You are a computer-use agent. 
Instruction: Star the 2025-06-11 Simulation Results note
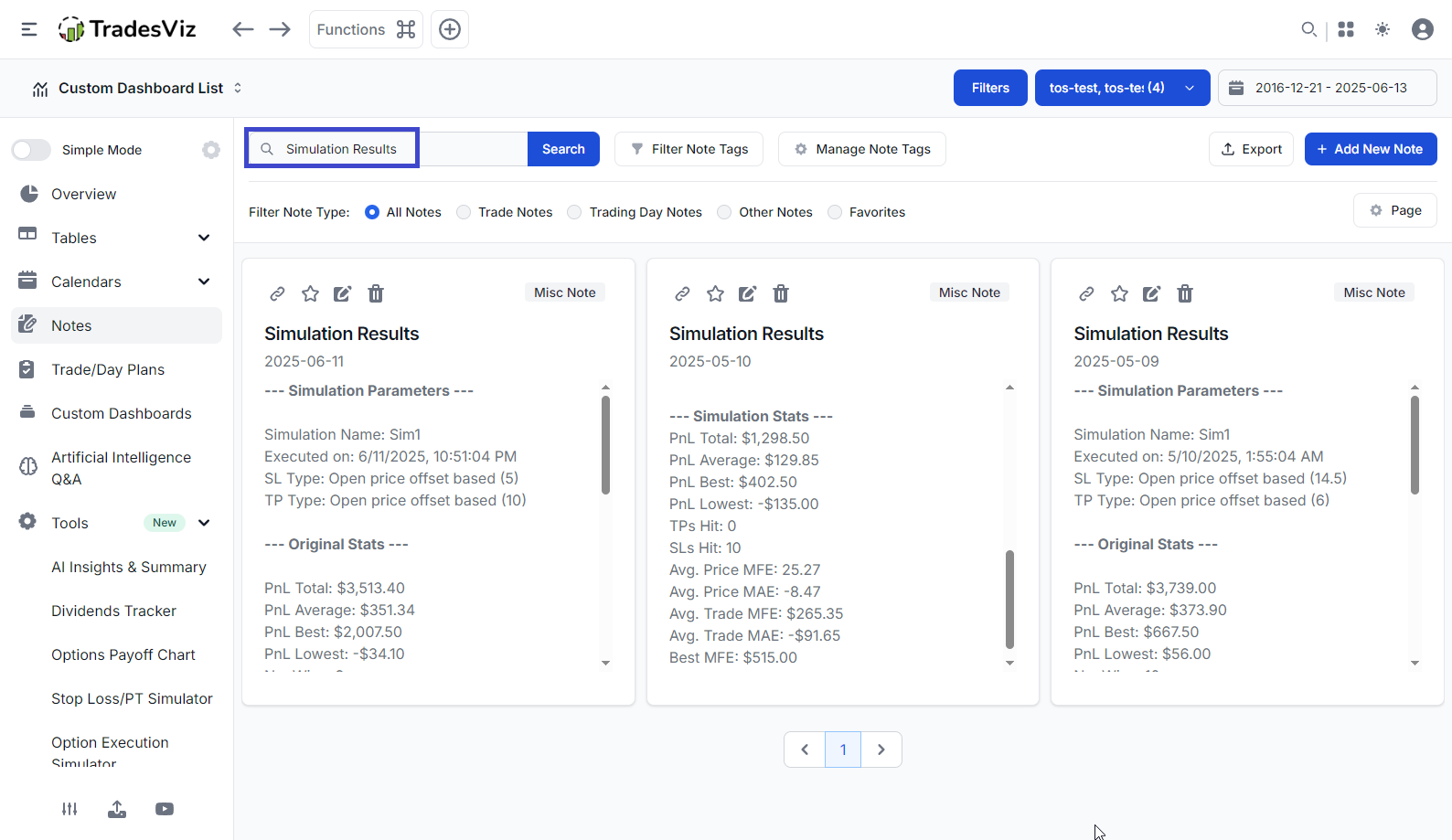pos(311,293)
